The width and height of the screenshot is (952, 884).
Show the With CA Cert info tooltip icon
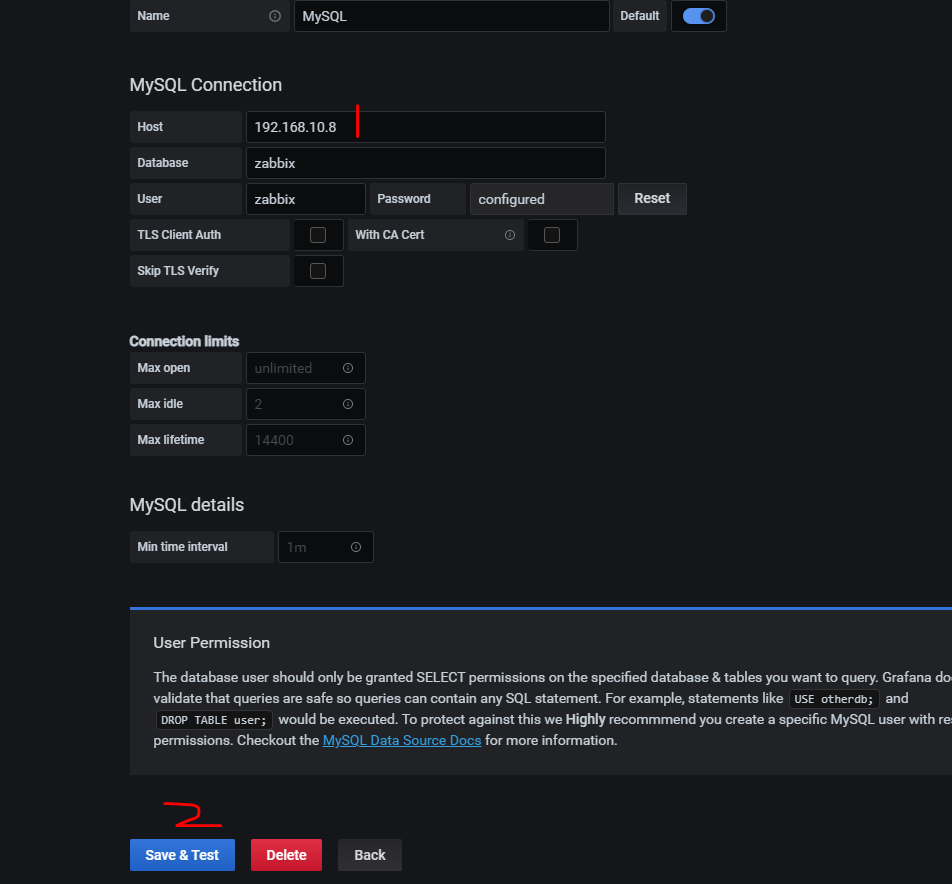click(x=510, y=235)
